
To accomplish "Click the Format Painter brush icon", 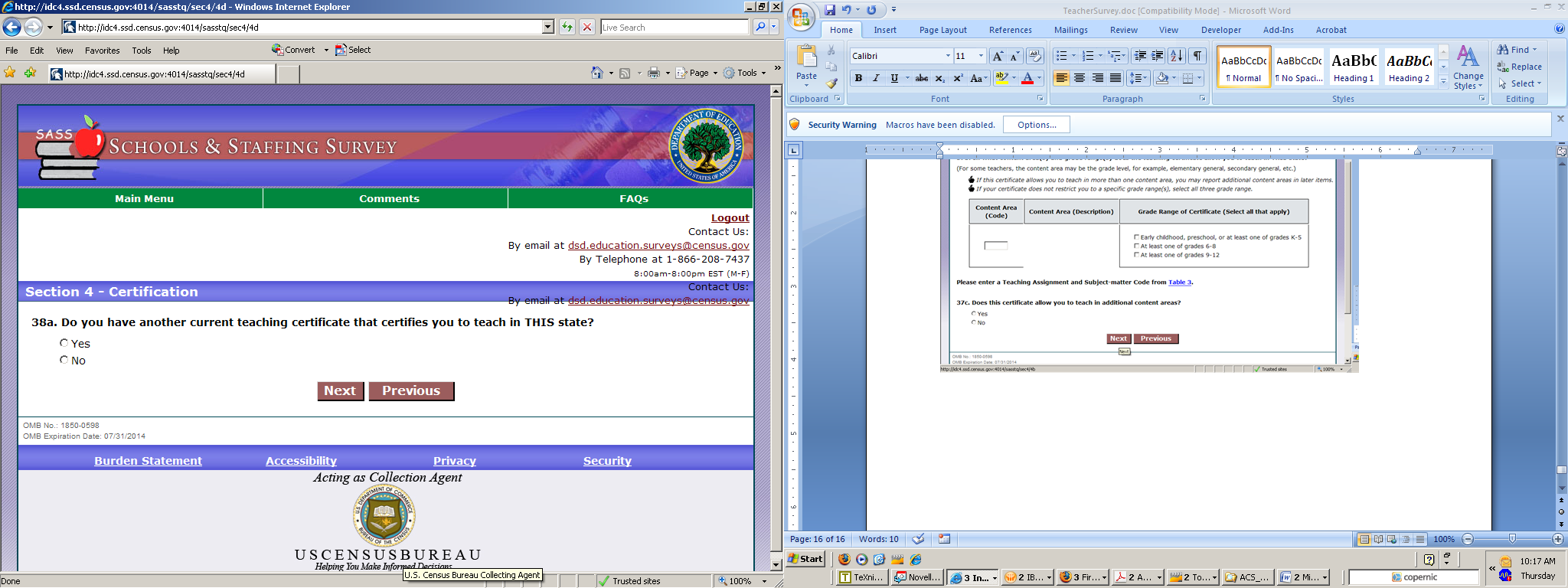I will click(831, 84).
